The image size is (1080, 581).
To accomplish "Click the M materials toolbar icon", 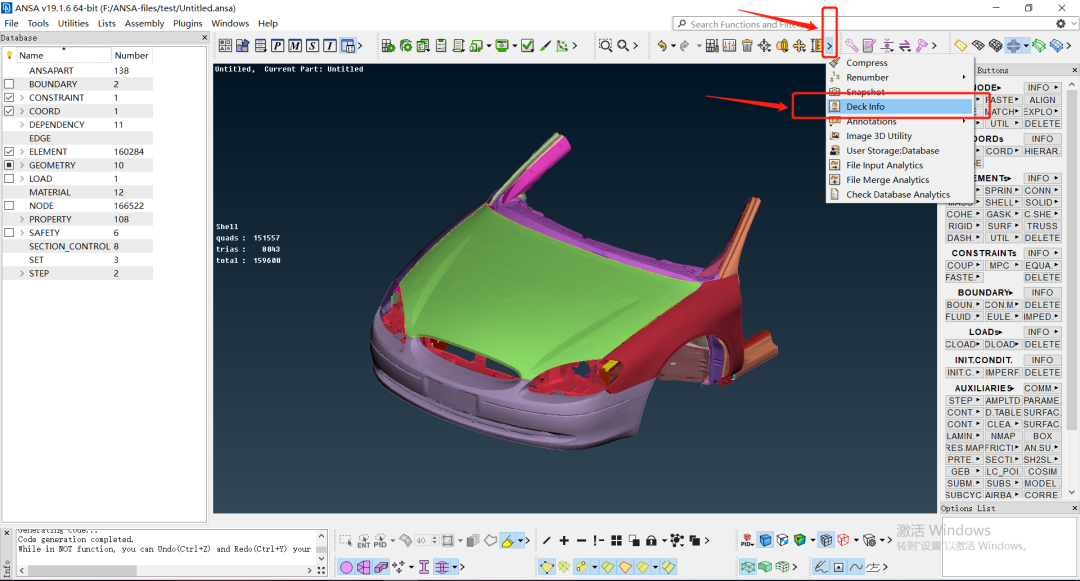I will (x=295, y=45).
